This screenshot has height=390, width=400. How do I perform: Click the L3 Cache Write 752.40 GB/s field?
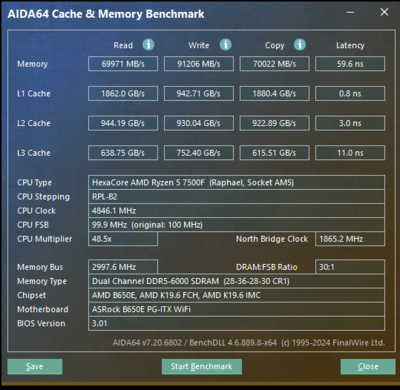tap(199, 153)
